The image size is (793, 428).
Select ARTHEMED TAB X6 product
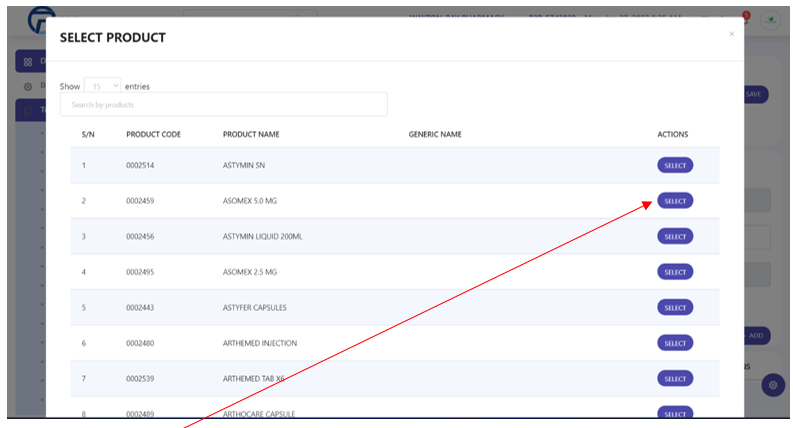point(675,378)
